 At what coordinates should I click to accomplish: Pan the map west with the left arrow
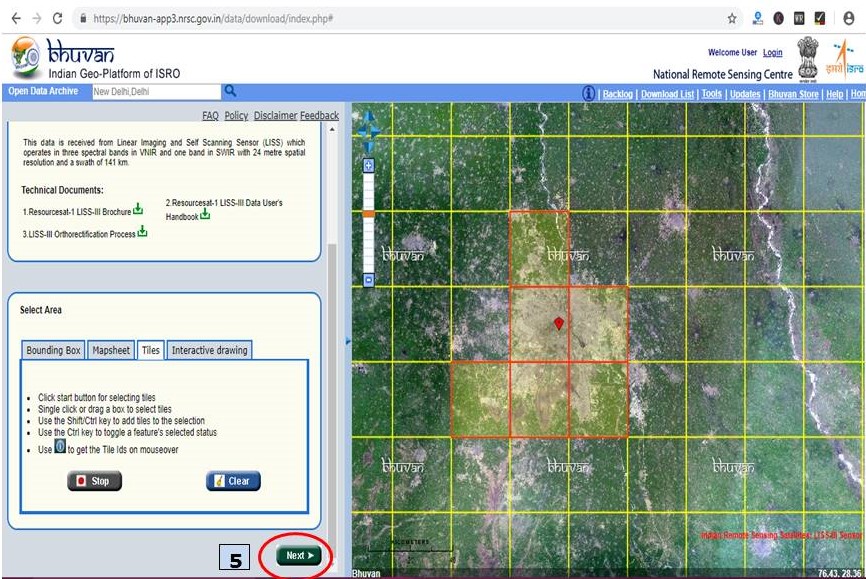(x=362, y=131)
